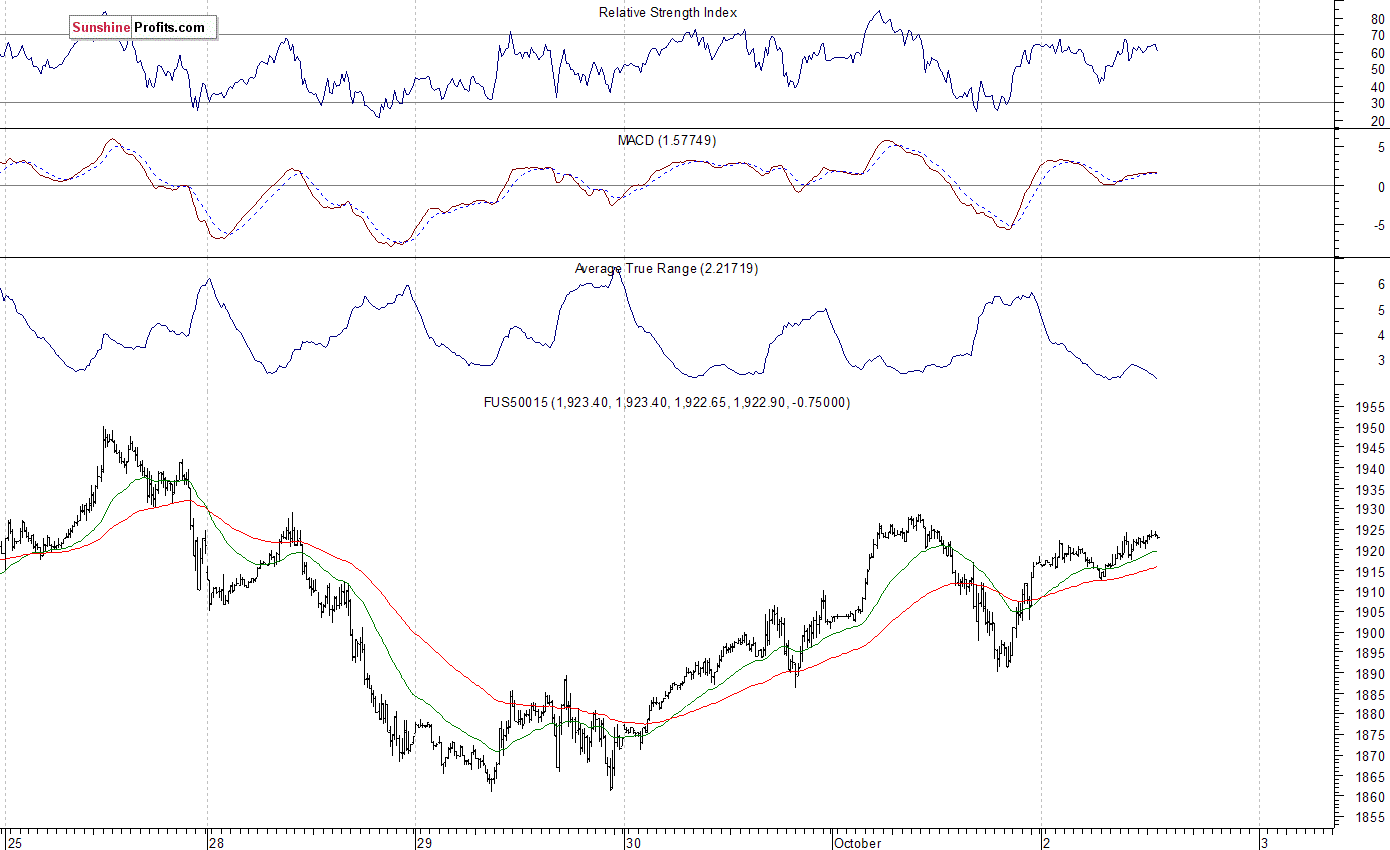Click the 1955 price scale label
Image resolution: width=1390 pixels, height=850 pixels.
click(1371, 408)
